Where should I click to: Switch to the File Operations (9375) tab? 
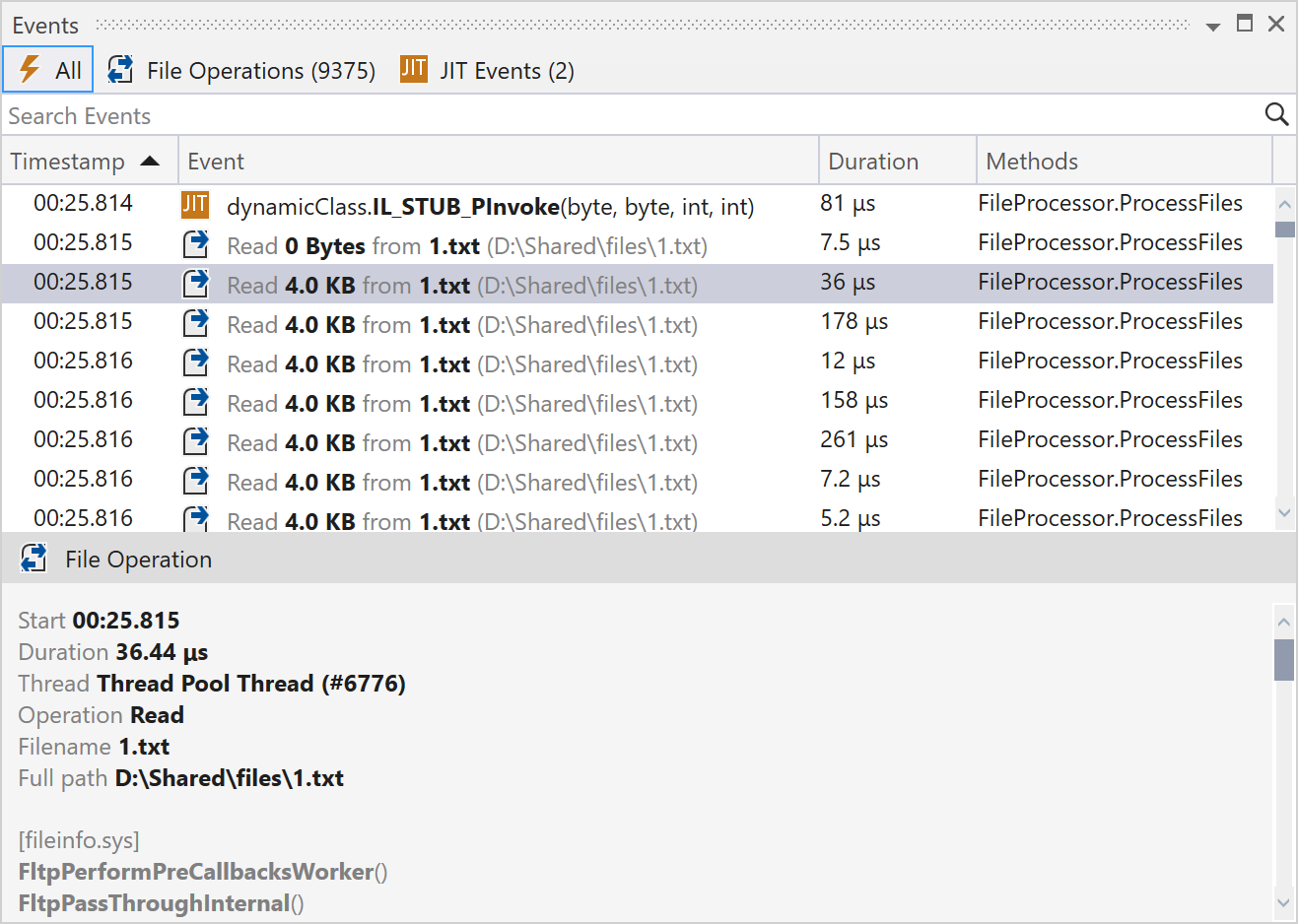(260, 71)
